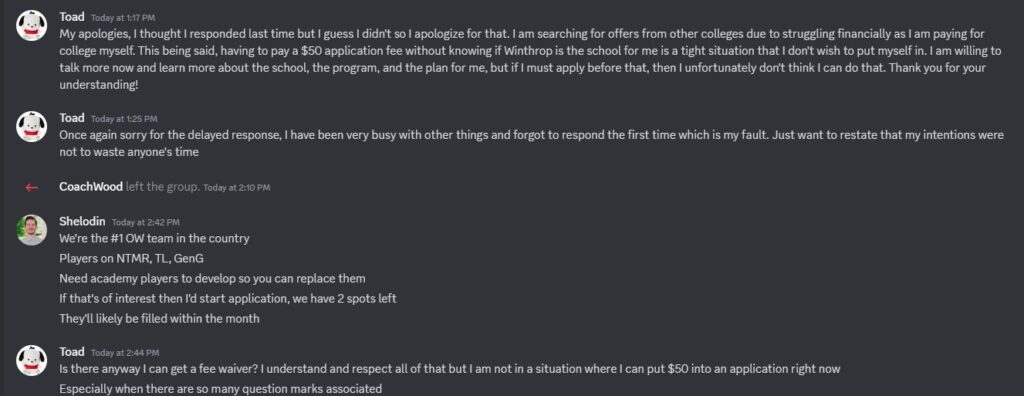Click the 'Today at 2:44 PM' timestamp
The height and width of the screenshot is (396, 1024).
click(x=125, y=353)
